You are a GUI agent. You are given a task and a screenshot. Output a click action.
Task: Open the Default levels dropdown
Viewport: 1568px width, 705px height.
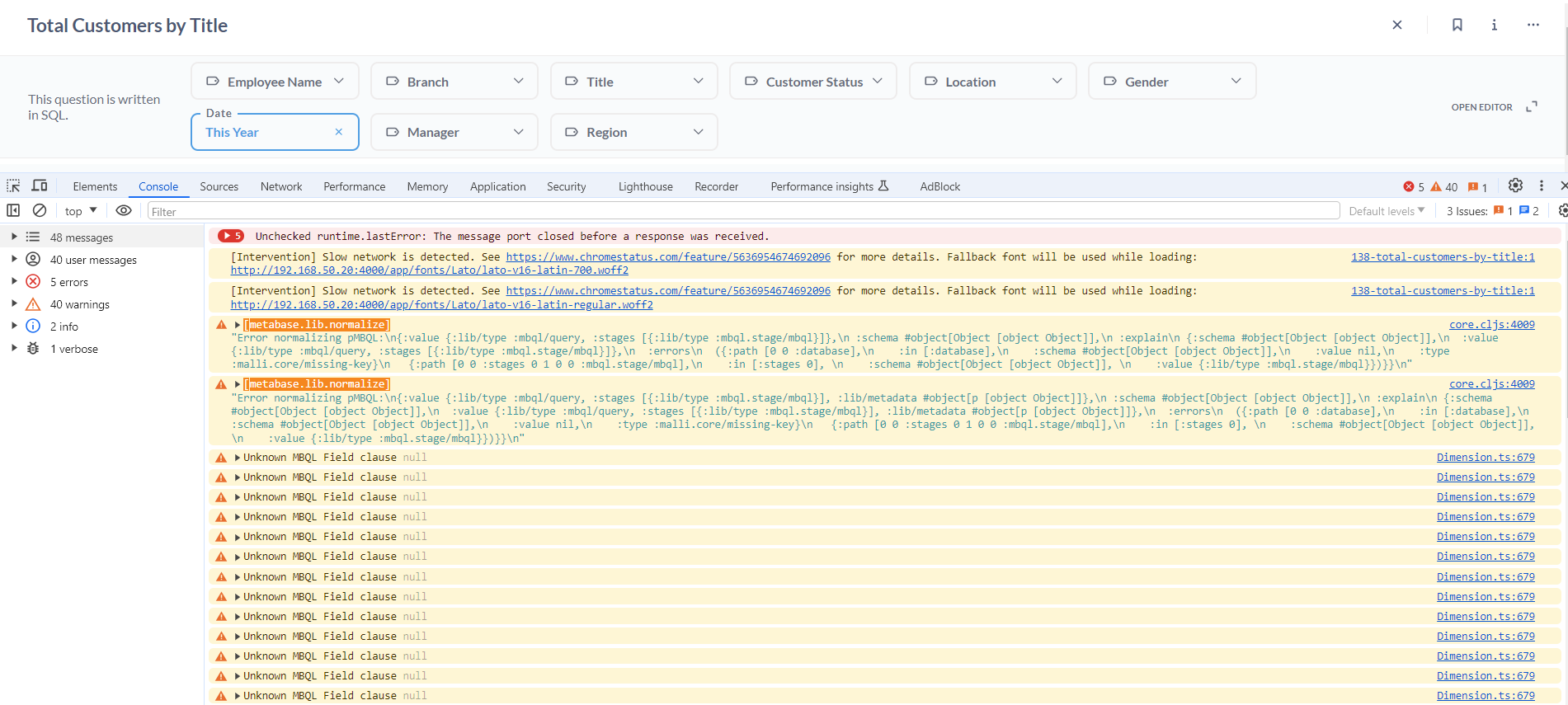(1387, 211)
